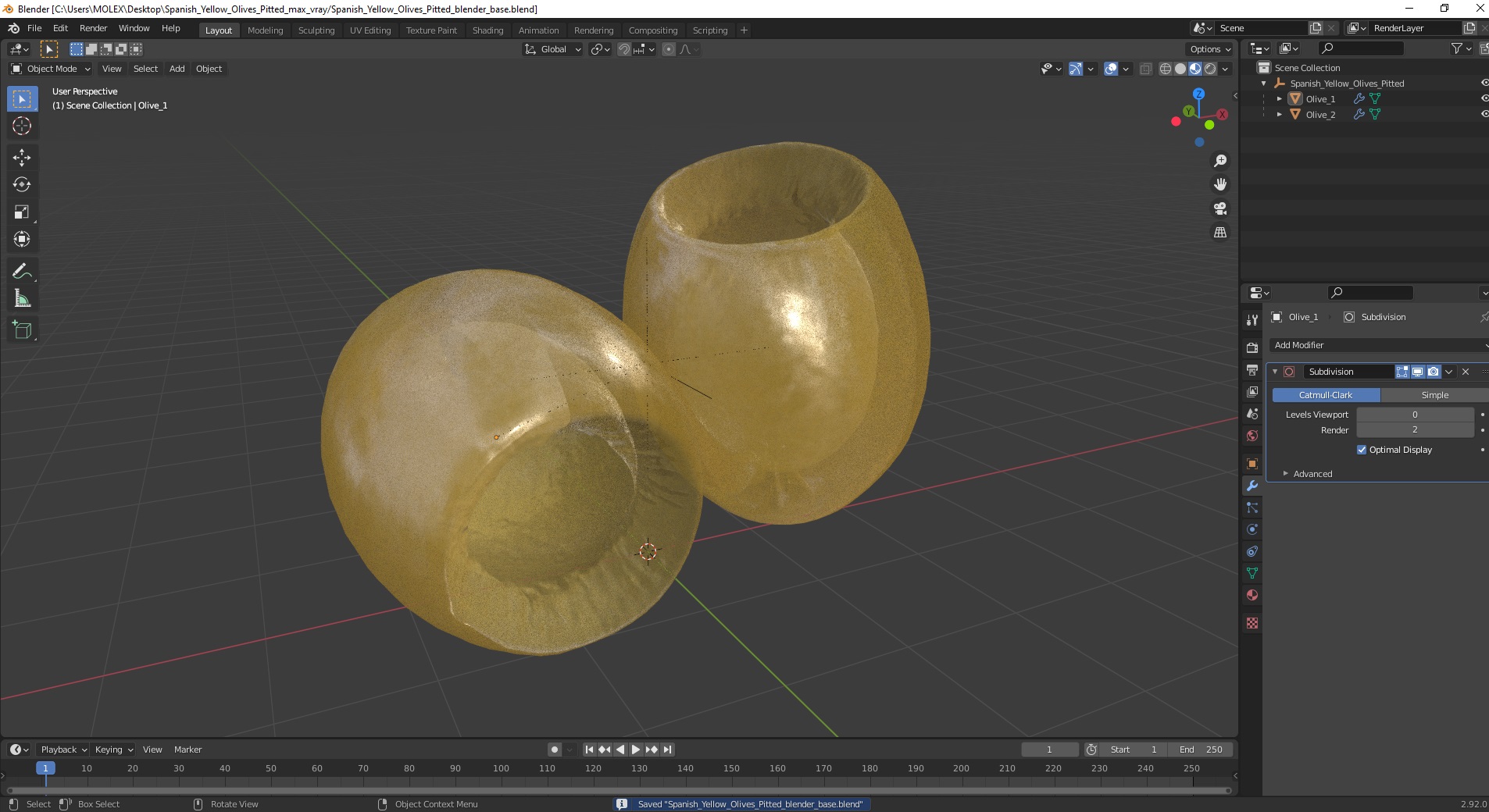This screenshot has width=1489, height=812.
Task: Select the Catmull-Clark subdivision type
Action: [1326, 395]
